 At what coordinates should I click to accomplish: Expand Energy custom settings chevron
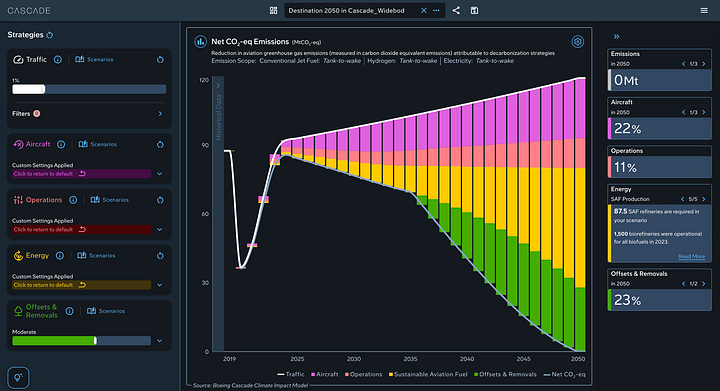click(160, 285)
